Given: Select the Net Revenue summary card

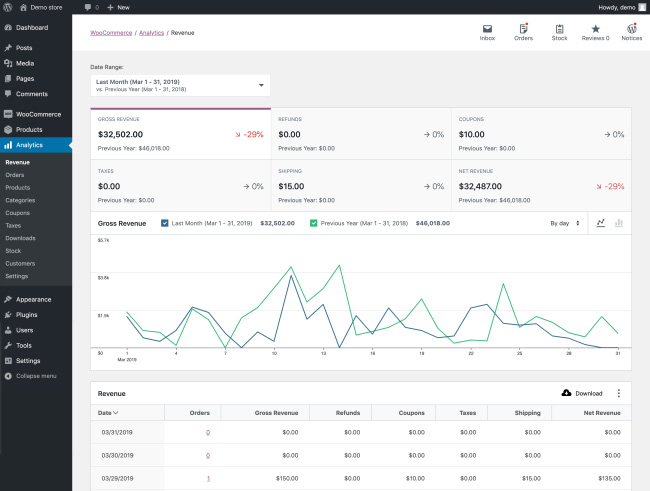Looking at the screenshot, I should (x=541, y=185).
